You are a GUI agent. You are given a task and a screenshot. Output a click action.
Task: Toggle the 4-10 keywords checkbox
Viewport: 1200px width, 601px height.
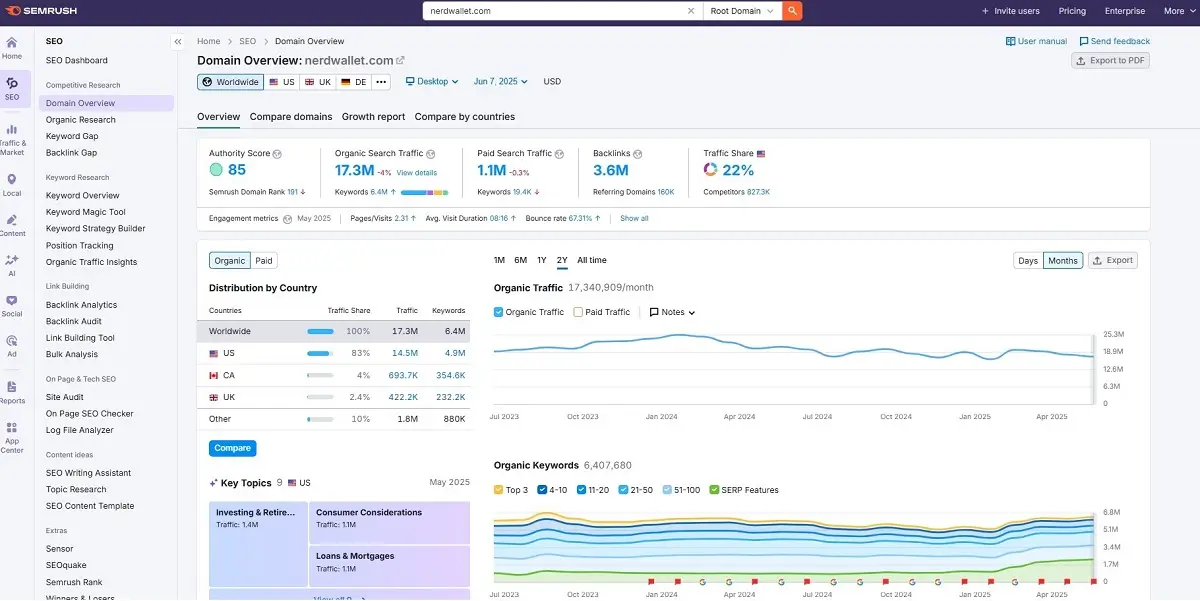542,490
